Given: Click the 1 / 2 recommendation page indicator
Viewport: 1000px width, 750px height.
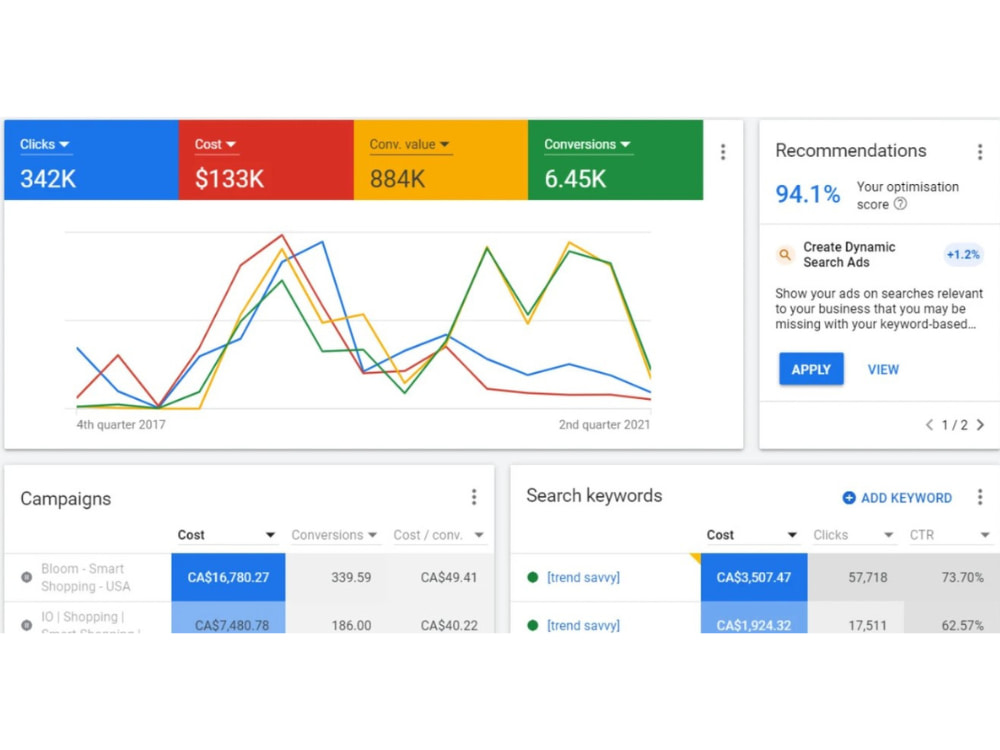Looking at the screenshot, I should point(955,425).
